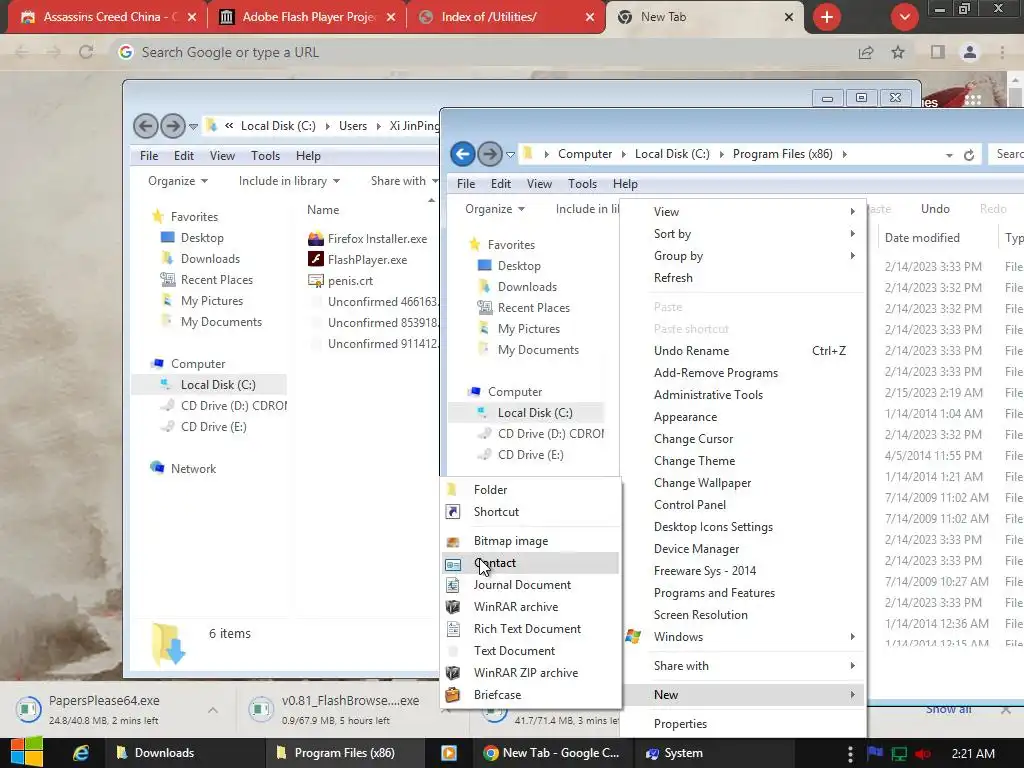The height and width of the screenshot is (768, 1024).
Task: Bookmark this tab with the star icon
Action: coord(899,52)
